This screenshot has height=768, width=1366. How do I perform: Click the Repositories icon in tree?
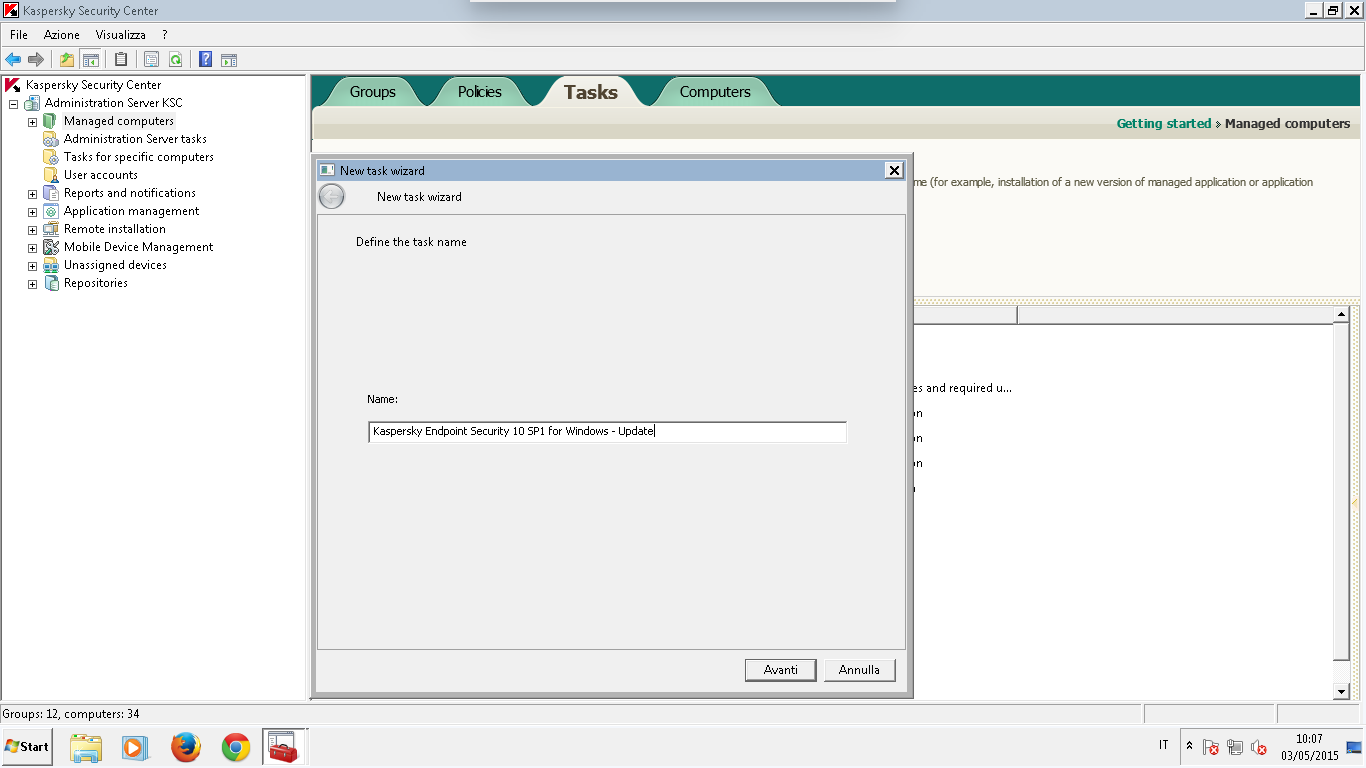51,283
